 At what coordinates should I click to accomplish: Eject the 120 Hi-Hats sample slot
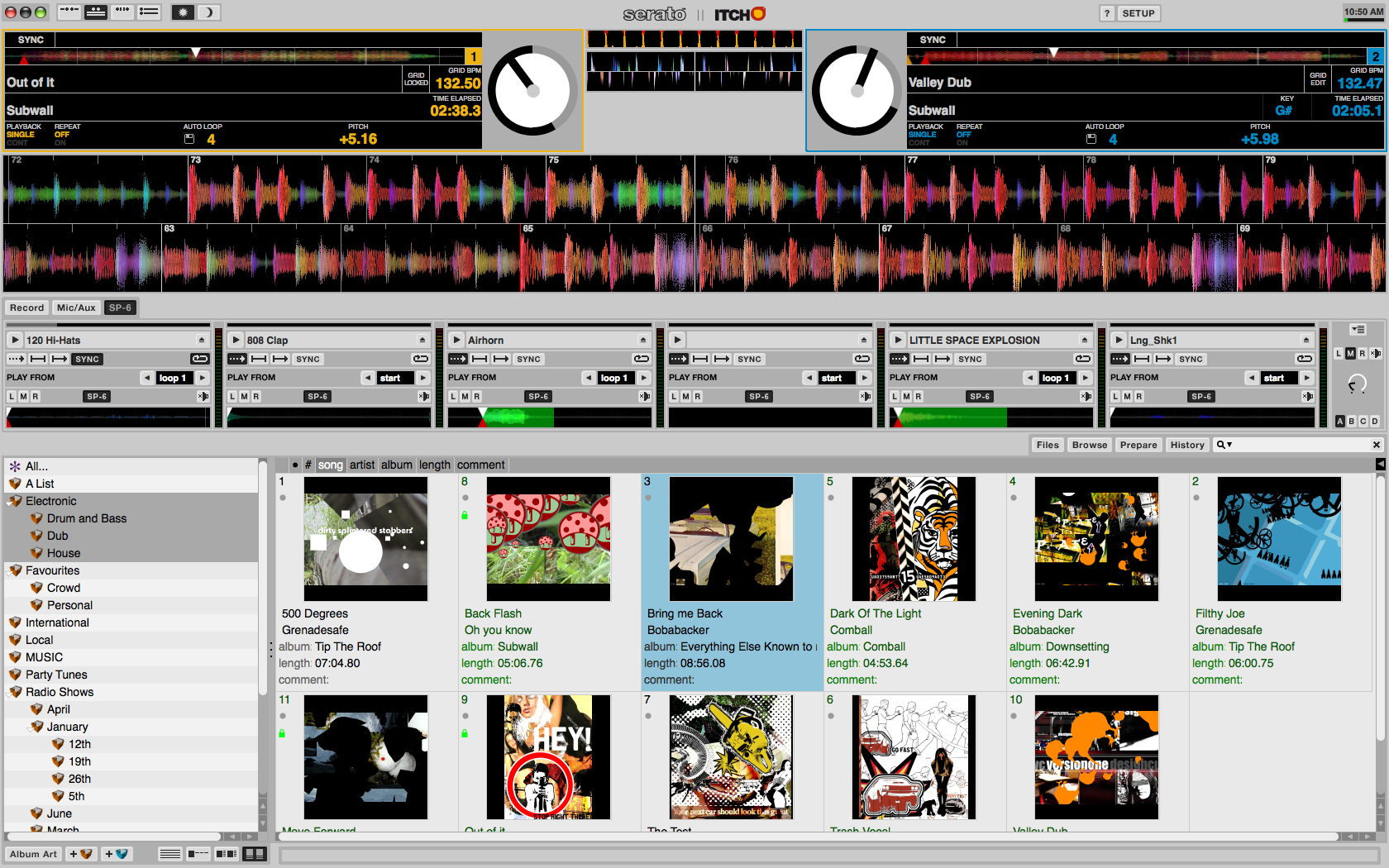tap(201, 340)
